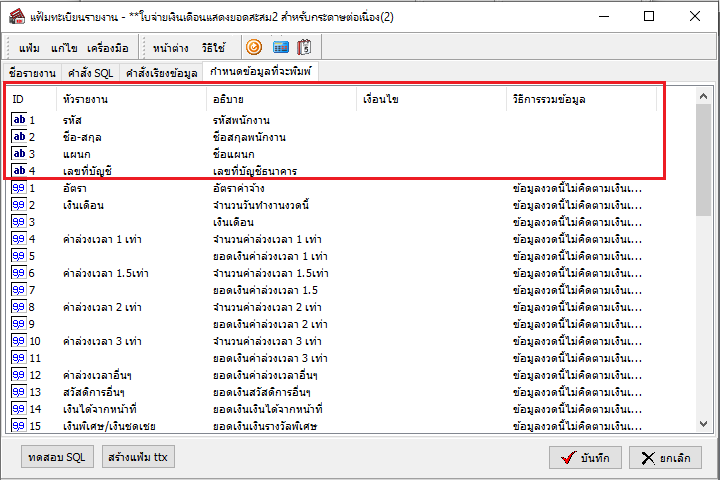Image resolution: width=720 pixels, height=480 pixels.
Task: Click the 99 icon of row ID 3
Action: [19, 222]
